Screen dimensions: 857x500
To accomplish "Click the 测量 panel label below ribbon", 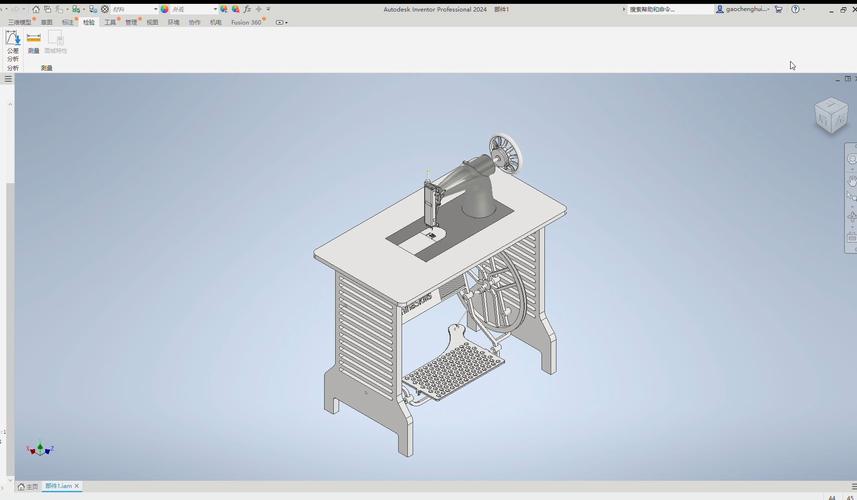I will 46,68.
